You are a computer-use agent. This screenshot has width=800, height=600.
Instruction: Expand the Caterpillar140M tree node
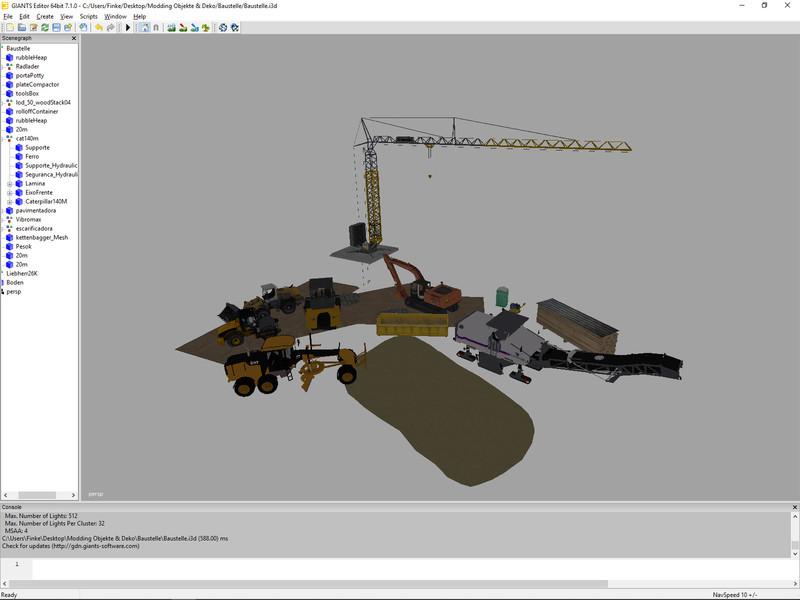click(x=9, y=201)
